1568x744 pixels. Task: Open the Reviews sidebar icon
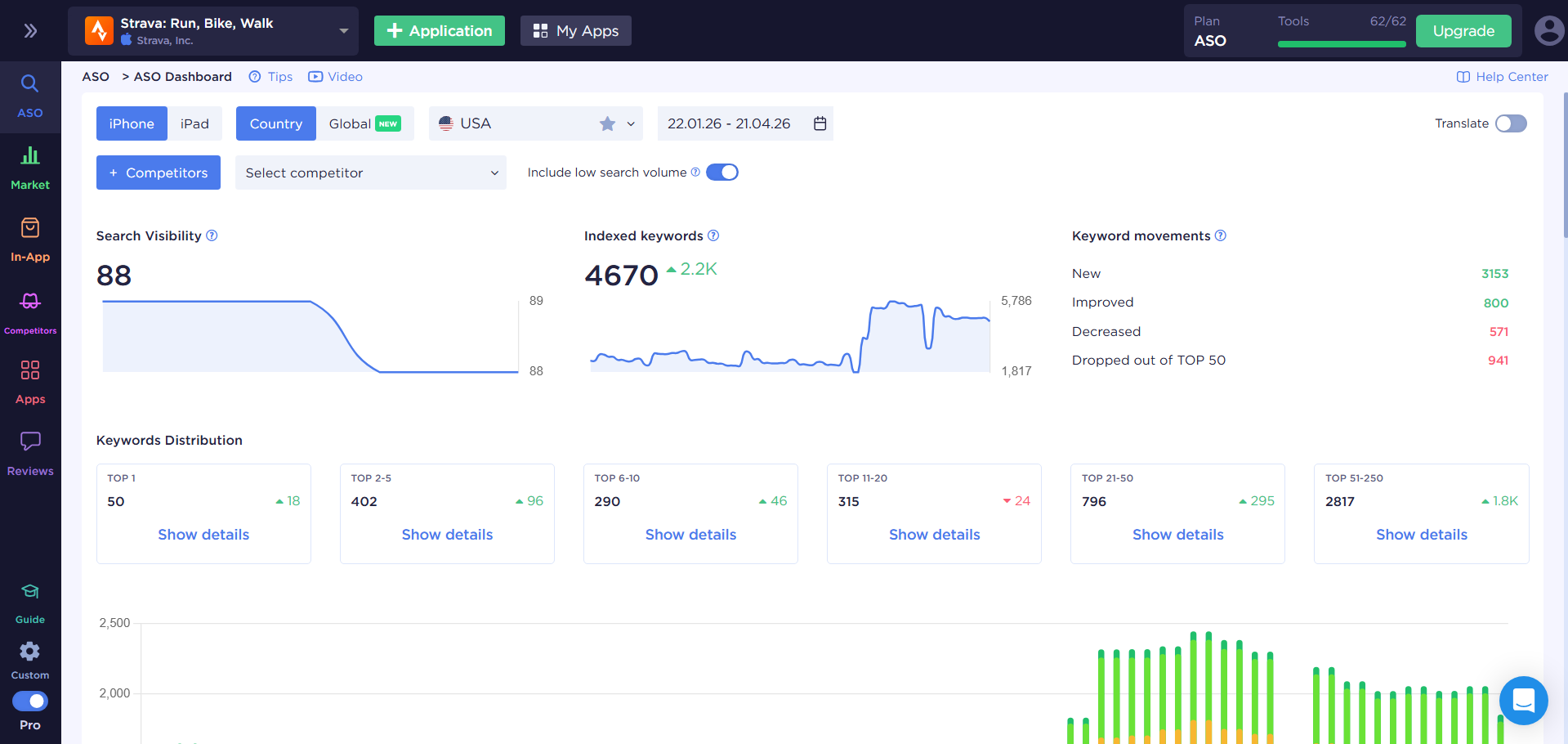[x=30, y=453]
